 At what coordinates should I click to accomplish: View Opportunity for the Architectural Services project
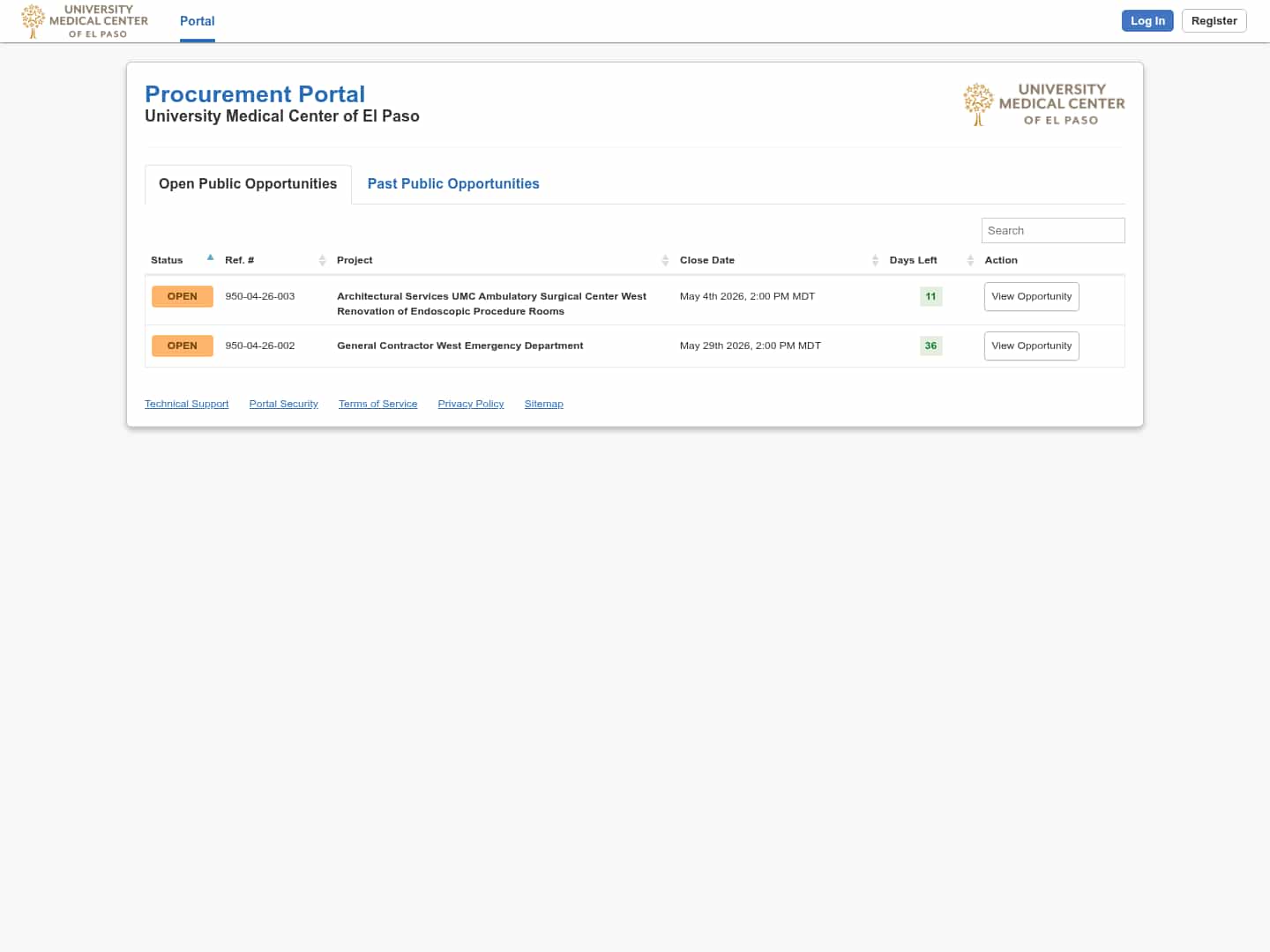tap(1031, 296)
